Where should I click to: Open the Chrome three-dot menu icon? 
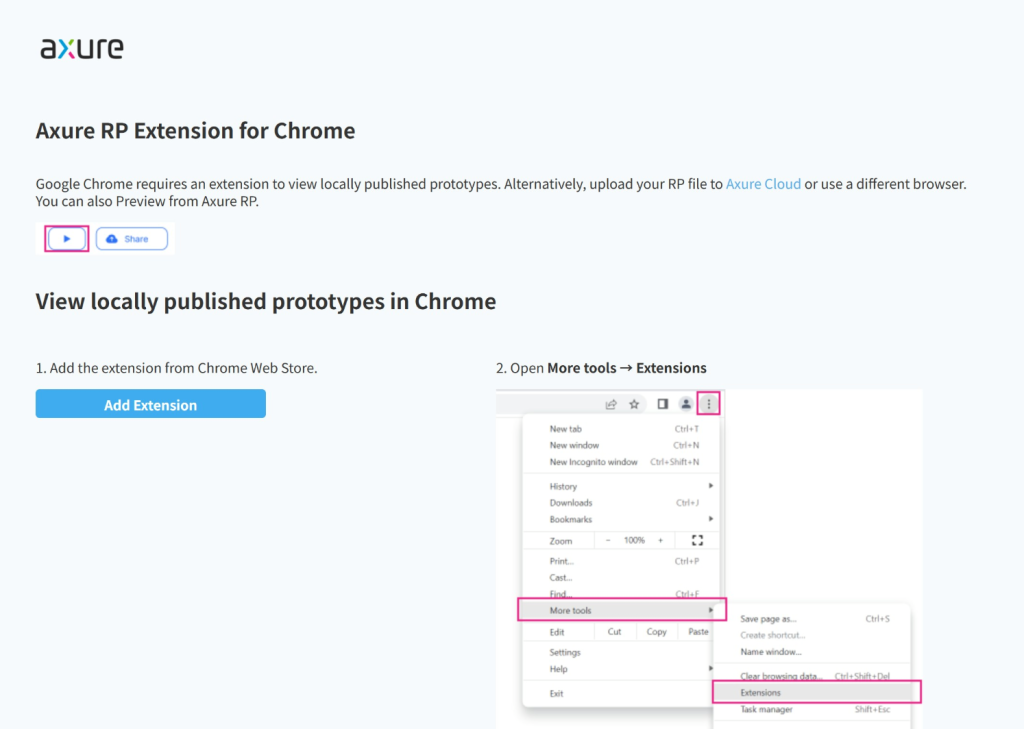709,404
